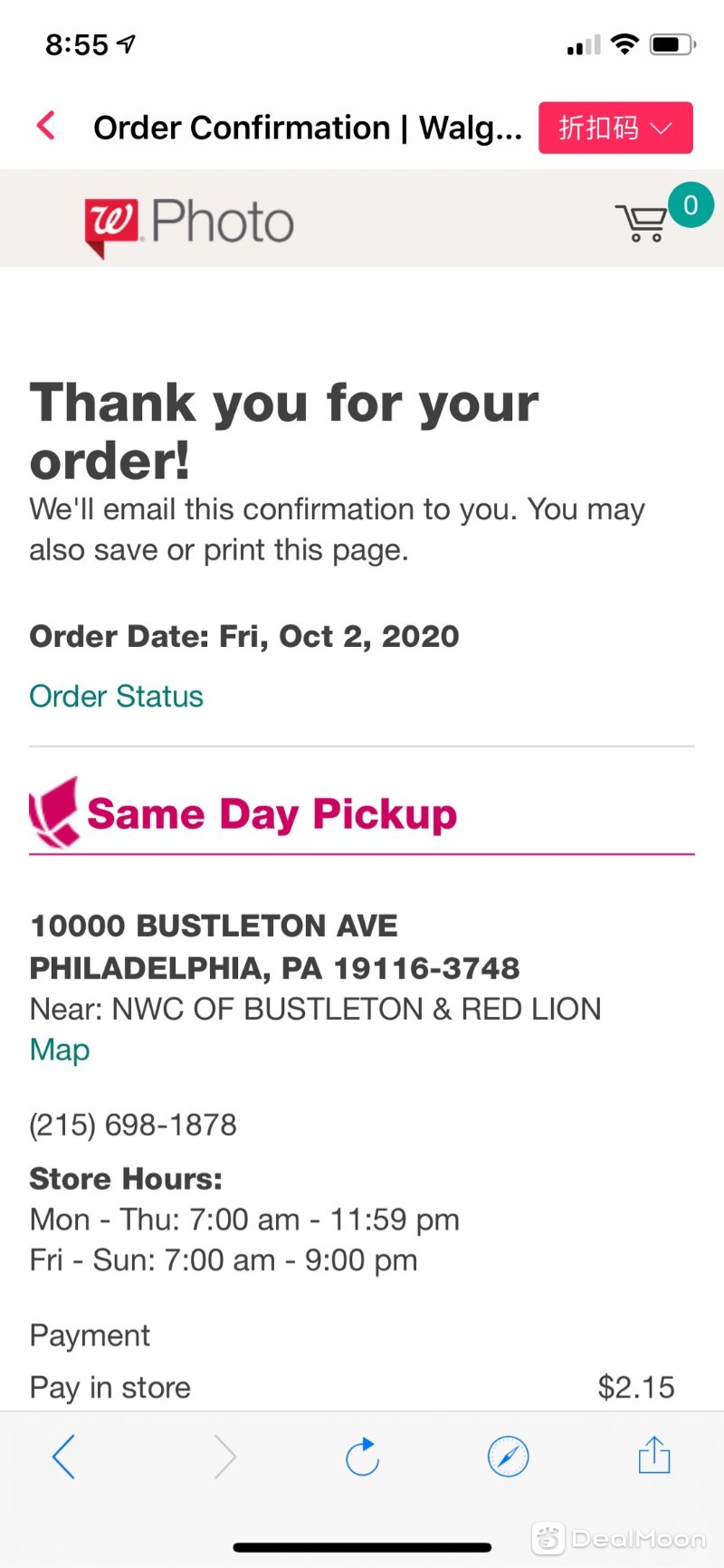The width and height of the screenshot is (724, 1568).
Task: Tap the Same Day Pickup heading
Action: (271, 813)
